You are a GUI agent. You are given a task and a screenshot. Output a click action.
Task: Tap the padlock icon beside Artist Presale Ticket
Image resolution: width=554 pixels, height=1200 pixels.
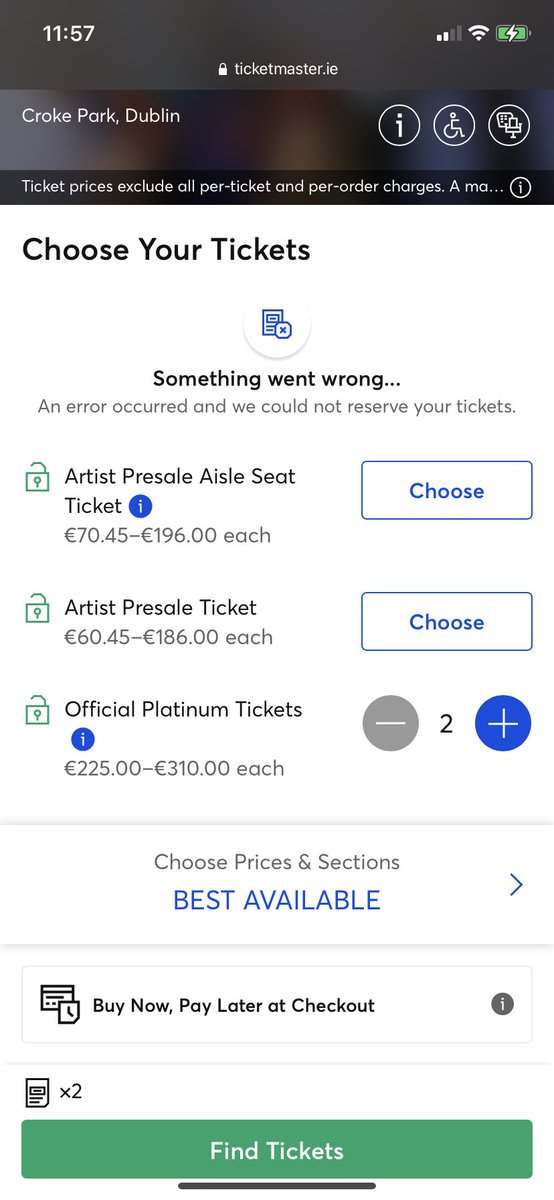(36, 609)
